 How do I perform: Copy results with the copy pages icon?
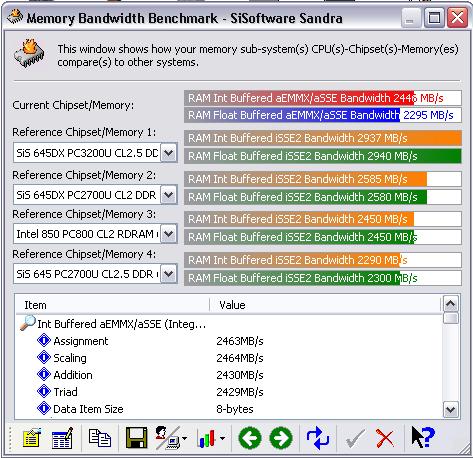pos(100,437)
